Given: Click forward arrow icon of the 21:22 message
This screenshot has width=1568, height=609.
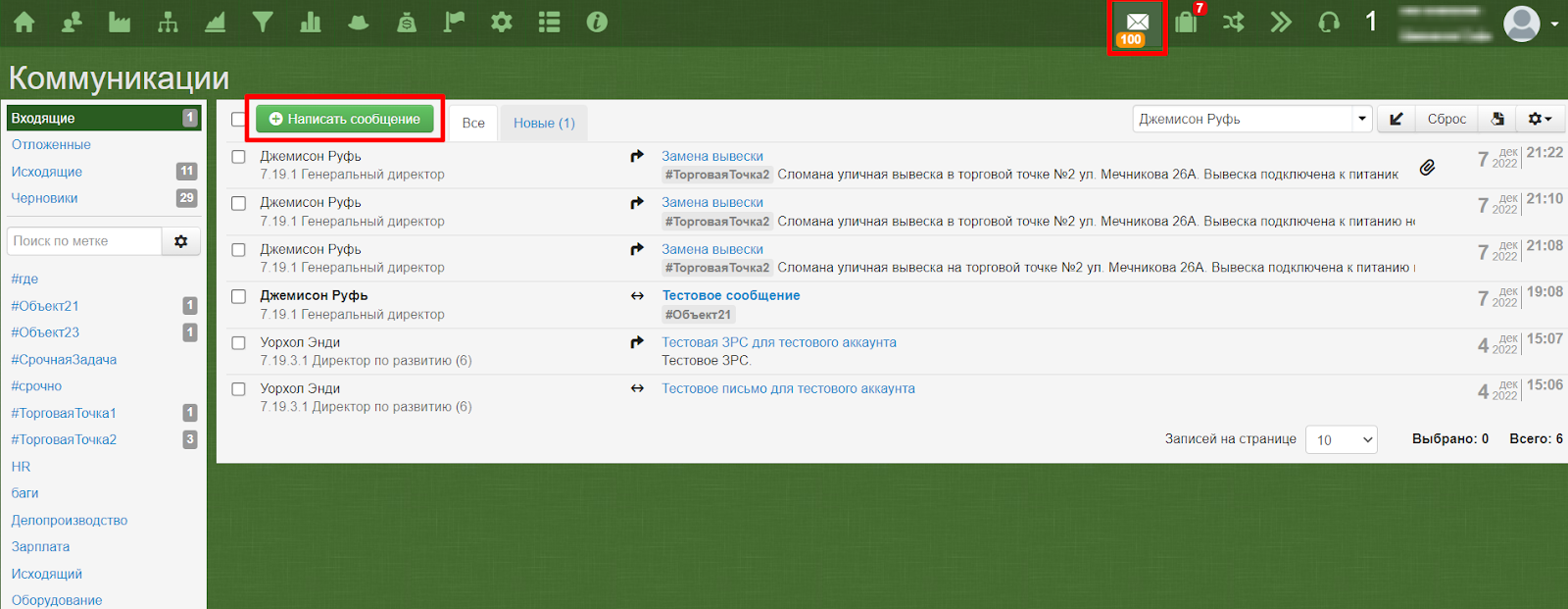Looking at the screenshot, I should click(637, 156).
